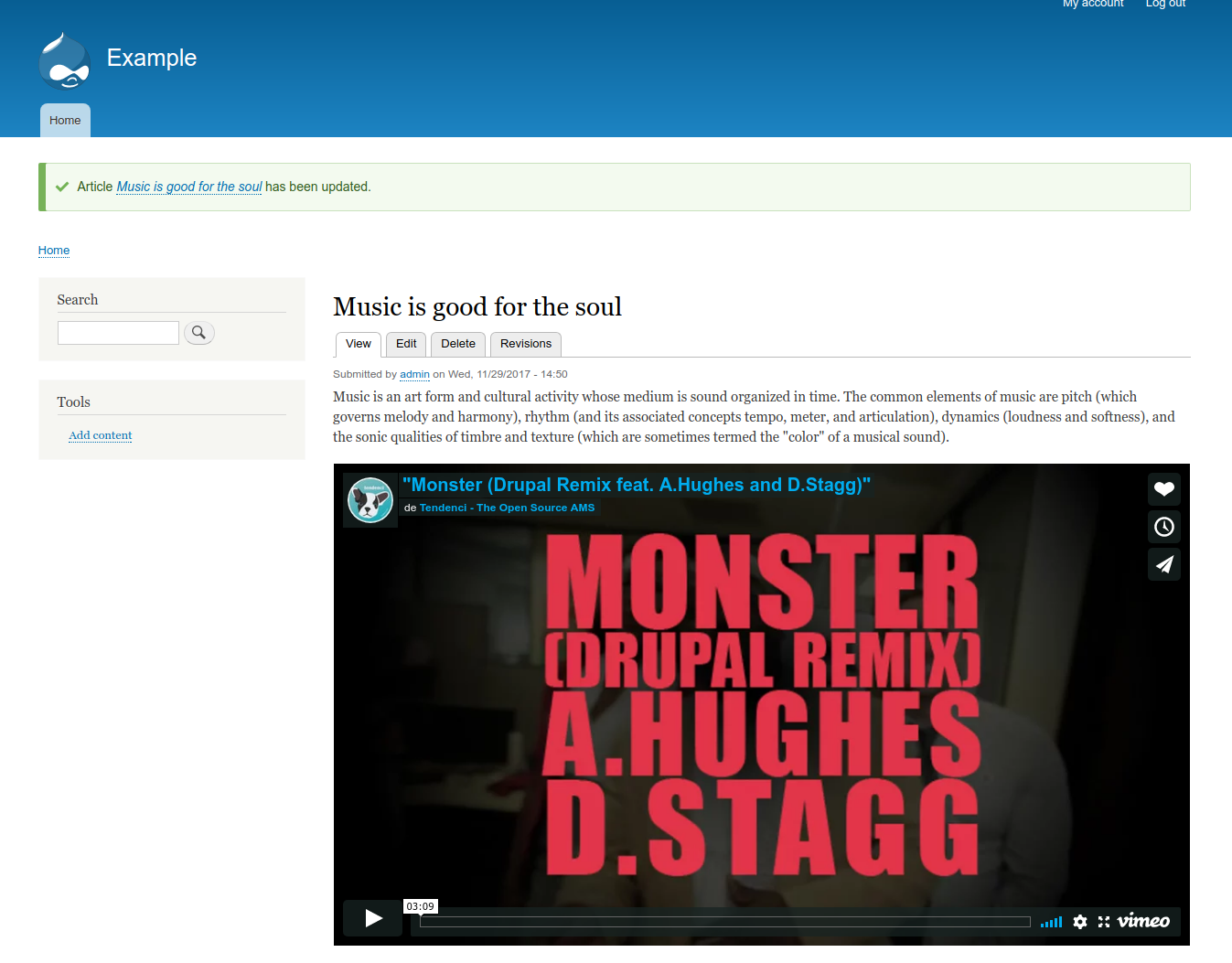Switch to the Edit tab
This screenshot has height=963, width=1232.
click(x=406, y=344)
